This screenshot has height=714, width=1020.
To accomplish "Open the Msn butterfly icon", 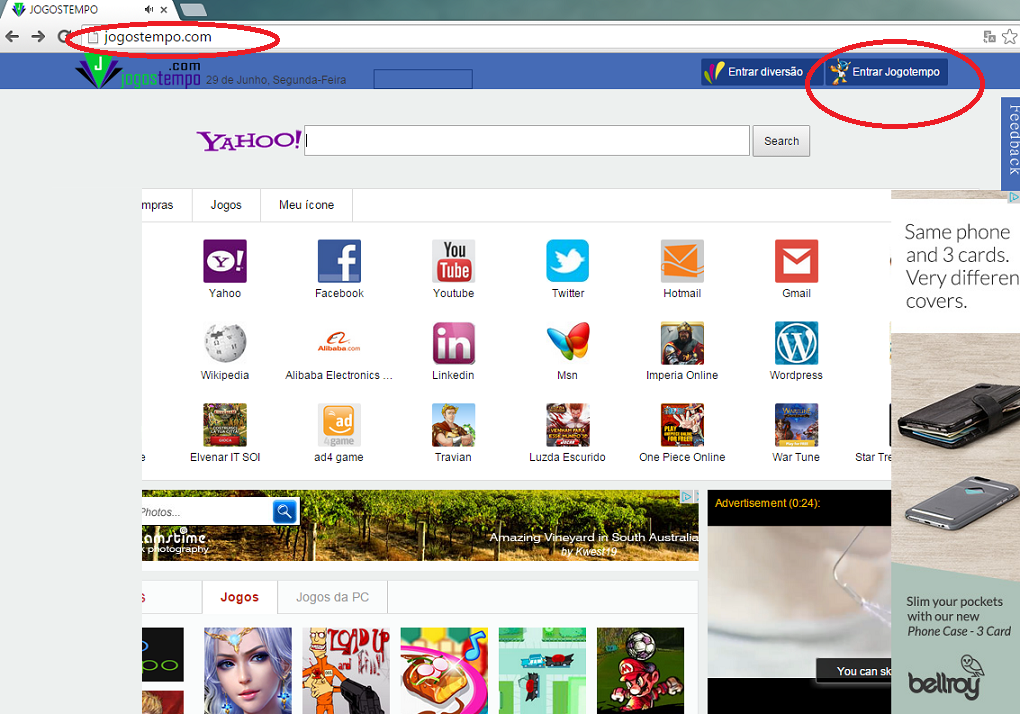I will 567,343.
